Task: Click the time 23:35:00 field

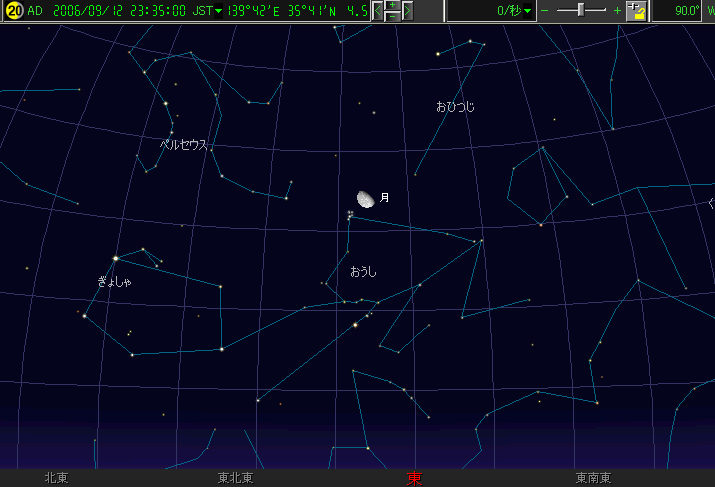Action: (158, 11)
